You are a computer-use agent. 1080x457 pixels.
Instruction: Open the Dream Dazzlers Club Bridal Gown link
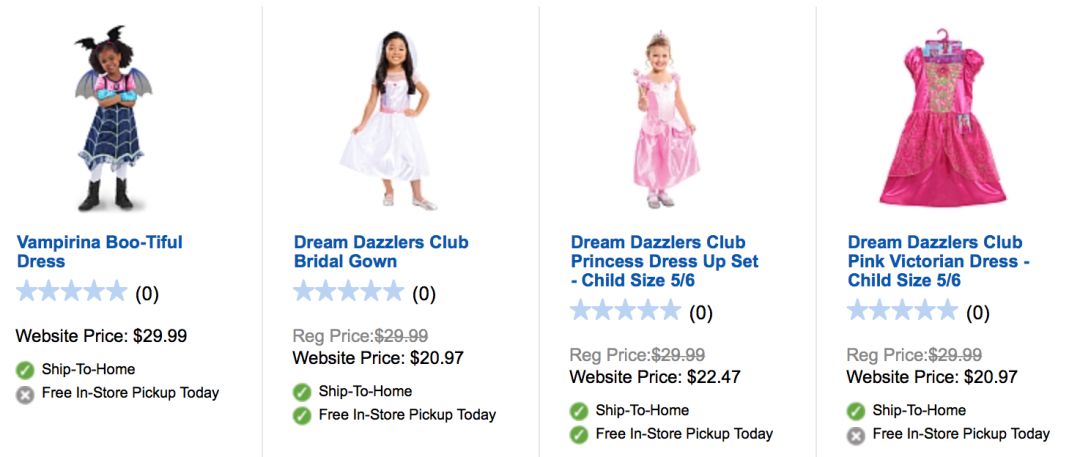tap(381, 252)
